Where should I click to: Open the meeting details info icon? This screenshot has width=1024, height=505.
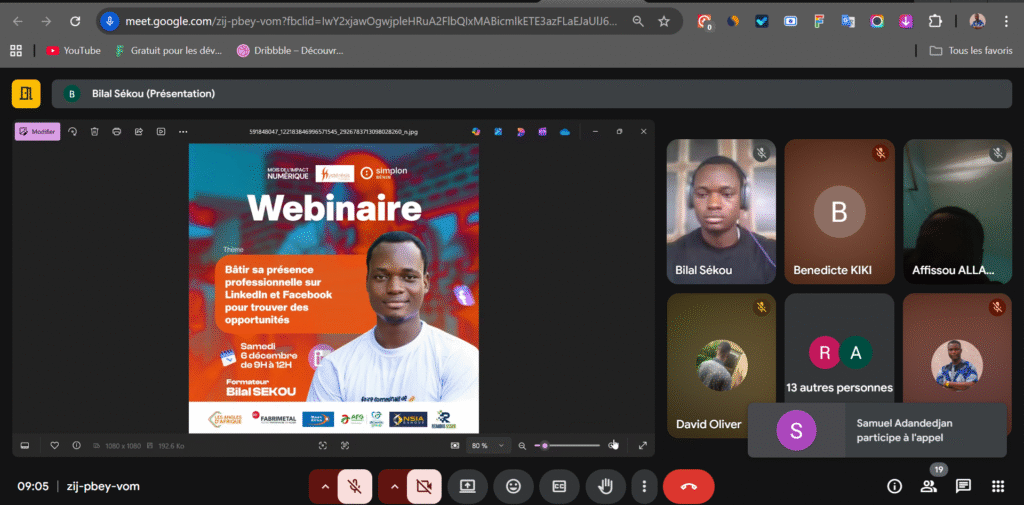(x=895, y=486)
